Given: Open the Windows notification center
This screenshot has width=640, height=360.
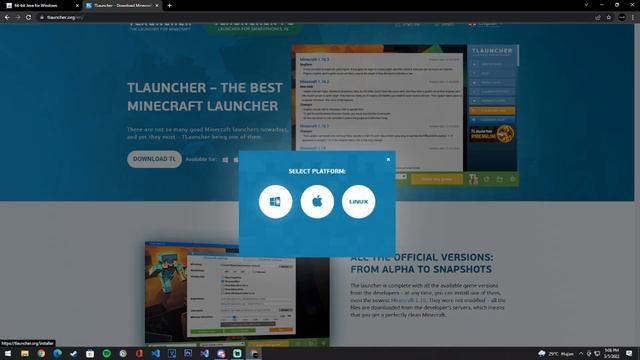Looking at the screenshot, I should click(629, 353).
